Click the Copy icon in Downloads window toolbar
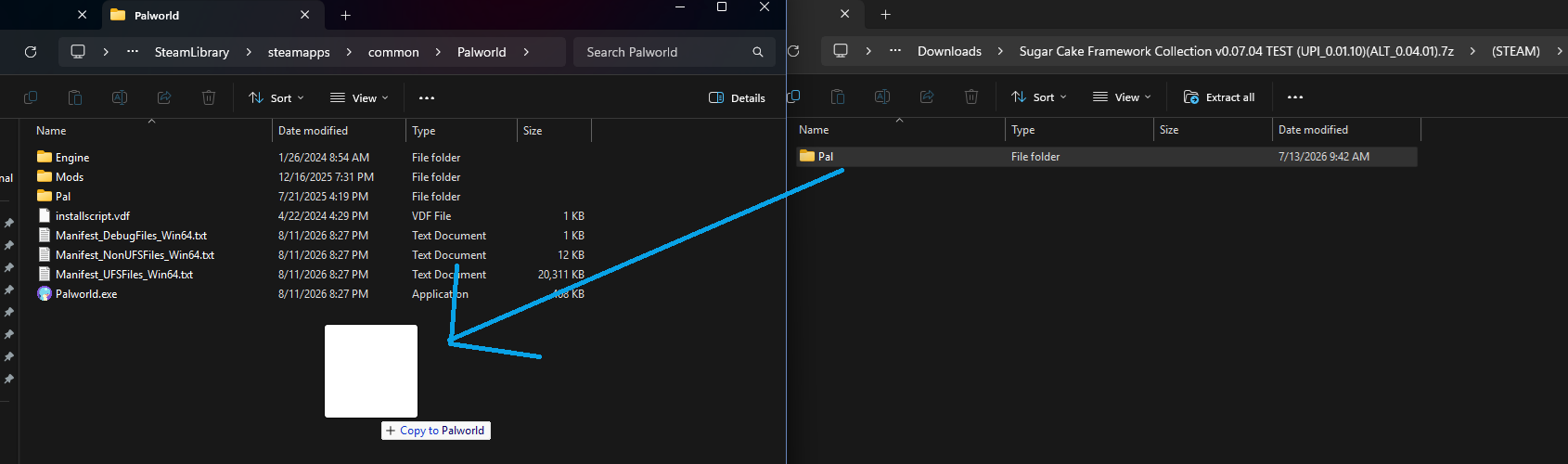The width and height of the screenshot is (1568, 464). click(793, 97)
